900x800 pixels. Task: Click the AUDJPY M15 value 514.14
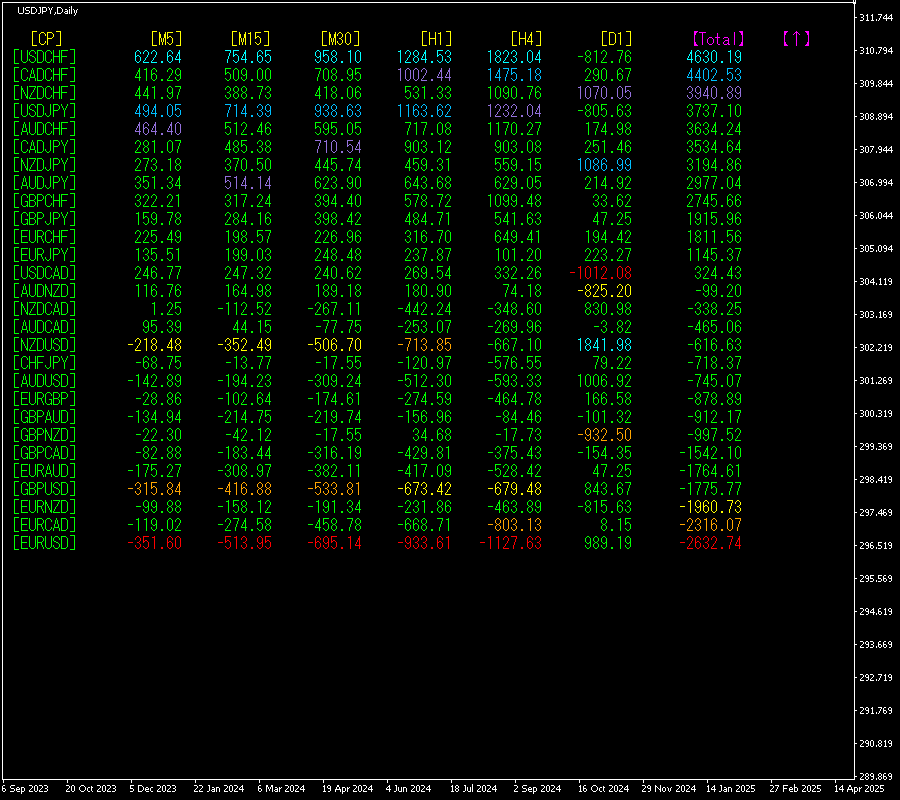click(248, 183)
